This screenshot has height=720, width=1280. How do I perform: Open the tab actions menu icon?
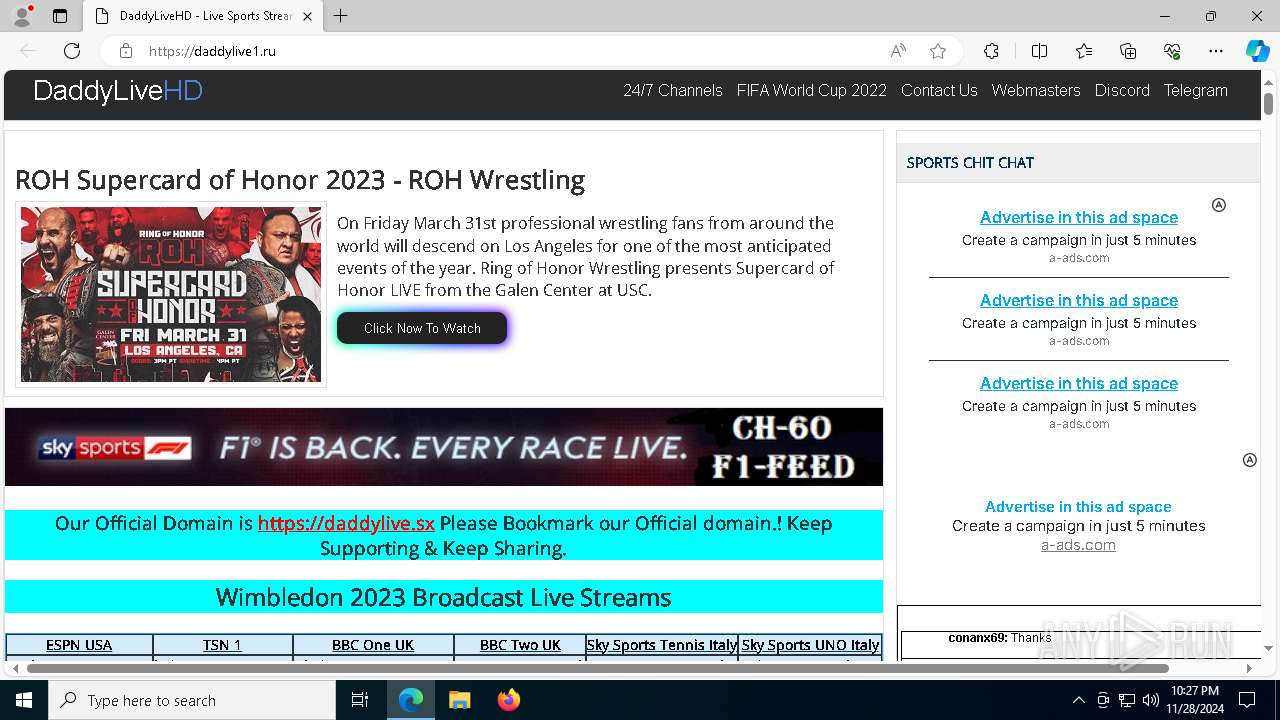(60, 16)
